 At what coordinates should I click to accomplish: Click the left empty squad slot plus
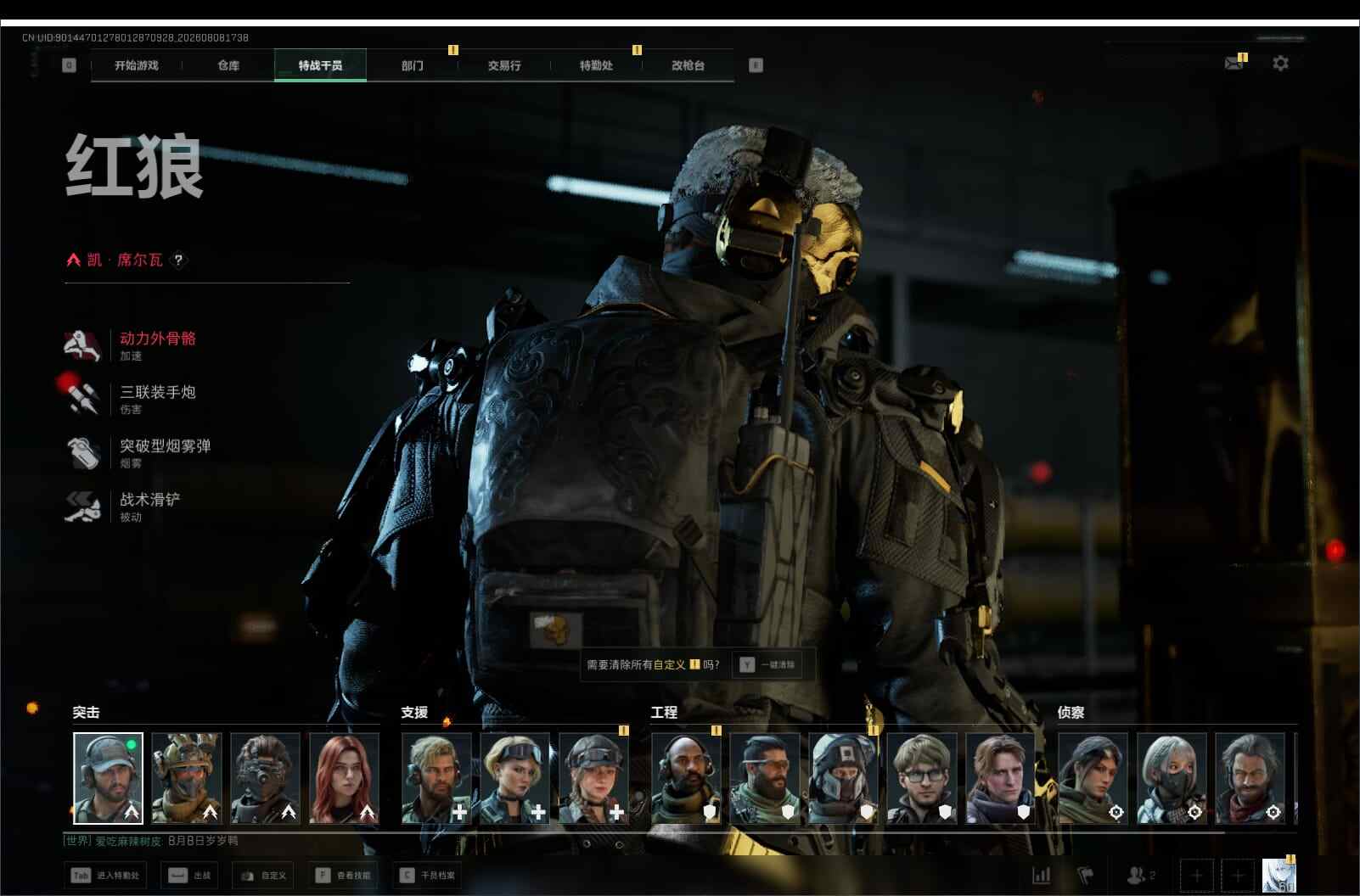pyautogui.click(x=1197, y=875)
